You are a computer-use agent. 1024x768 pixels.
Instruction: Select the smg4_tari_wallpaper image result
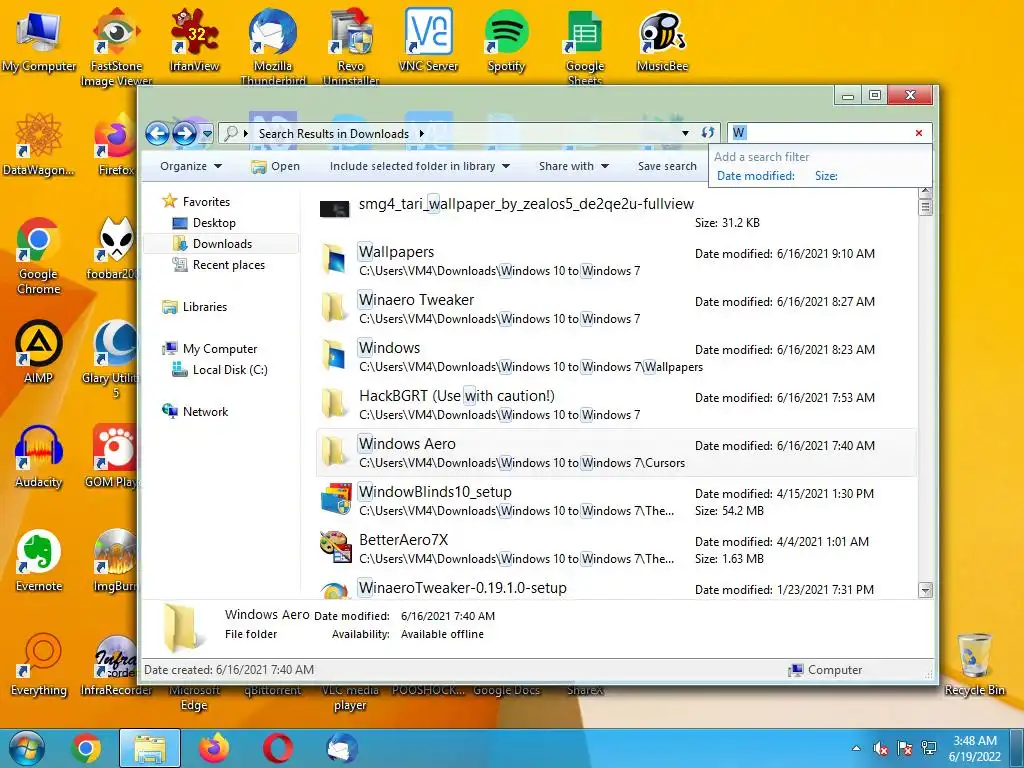click(616, 212)
